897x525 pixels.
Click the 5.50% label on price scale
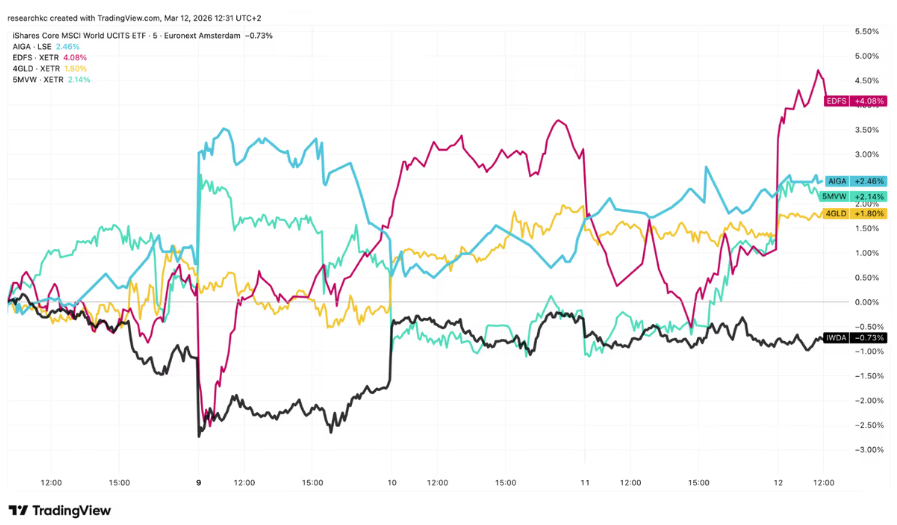point(867,31)
